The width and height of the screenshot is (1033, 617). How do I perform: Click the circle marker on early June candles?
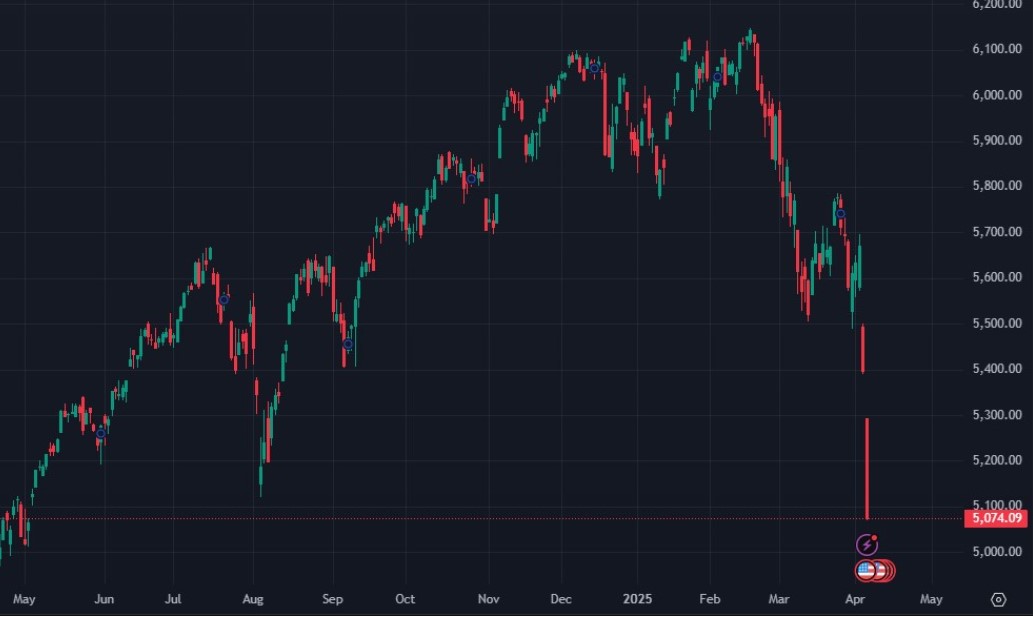pyautogui.click(x=101, y=433)
